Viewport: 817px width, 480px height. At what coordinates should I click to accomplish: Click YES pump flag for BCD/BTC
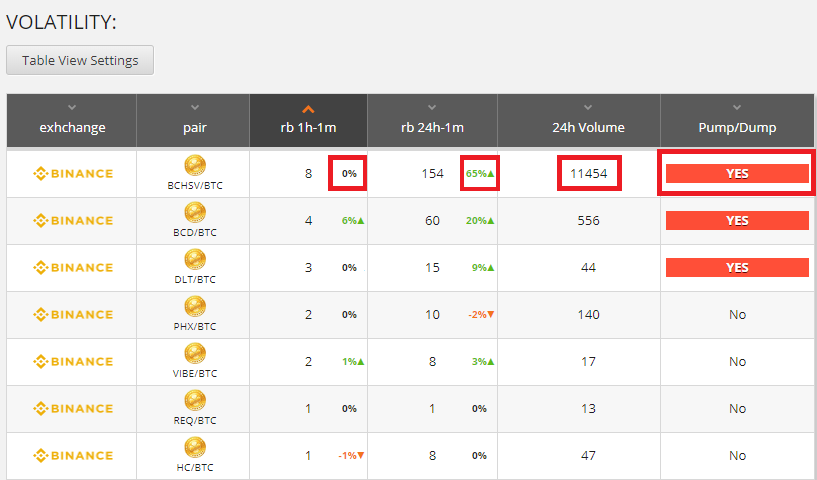(737, 220)
